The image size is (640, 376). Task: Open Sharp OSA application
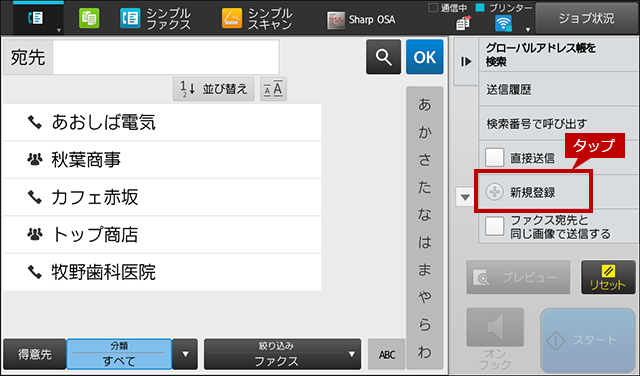[x=361, y=20]
